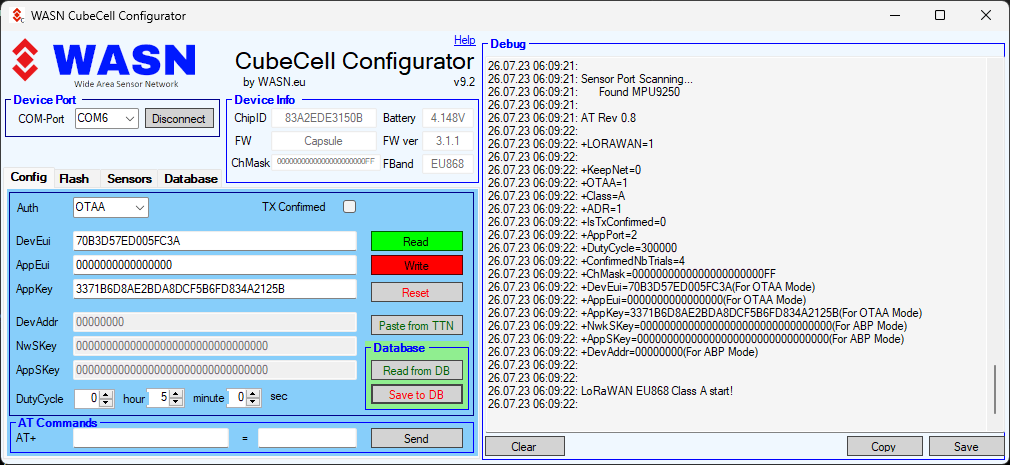Click the AT command value field
The height and width of the screenshot is (465, 1010).
click(307, 438)
